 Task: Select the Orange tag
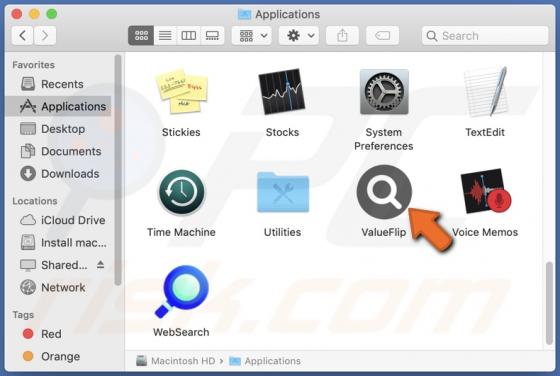[59, 356]
